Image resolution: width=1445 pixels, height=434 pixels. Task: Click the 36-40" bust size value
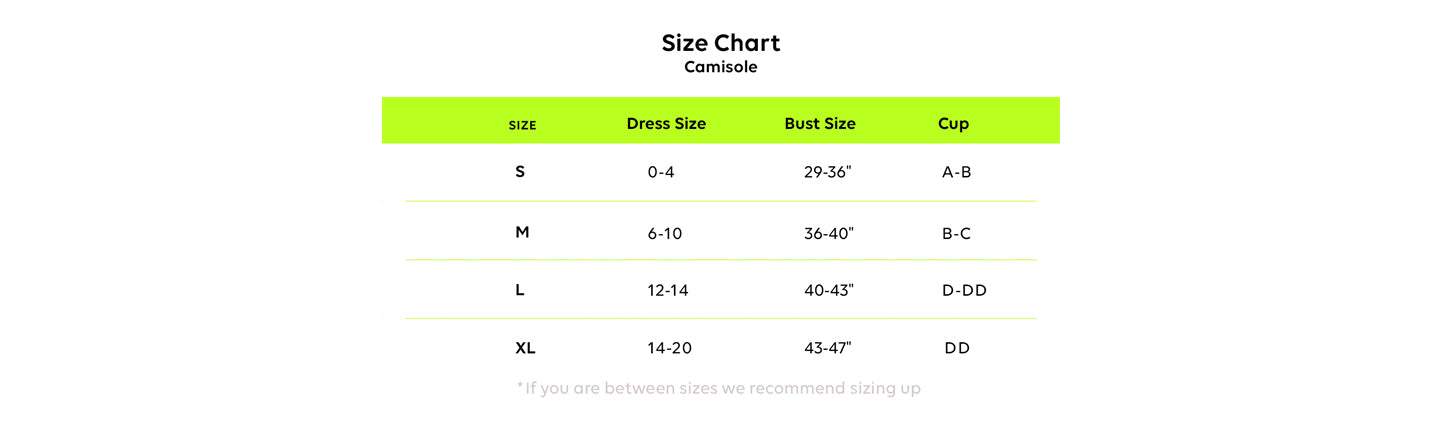(x=829, y=234)
